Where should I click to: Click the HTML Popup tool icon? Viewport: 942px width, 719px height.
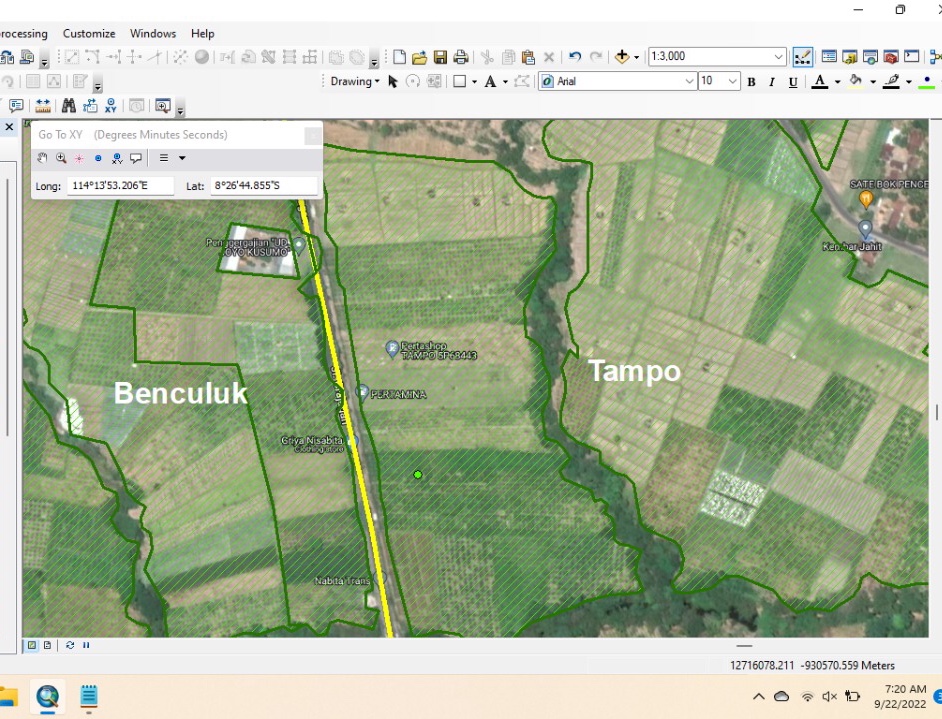(x=16, y=106)
